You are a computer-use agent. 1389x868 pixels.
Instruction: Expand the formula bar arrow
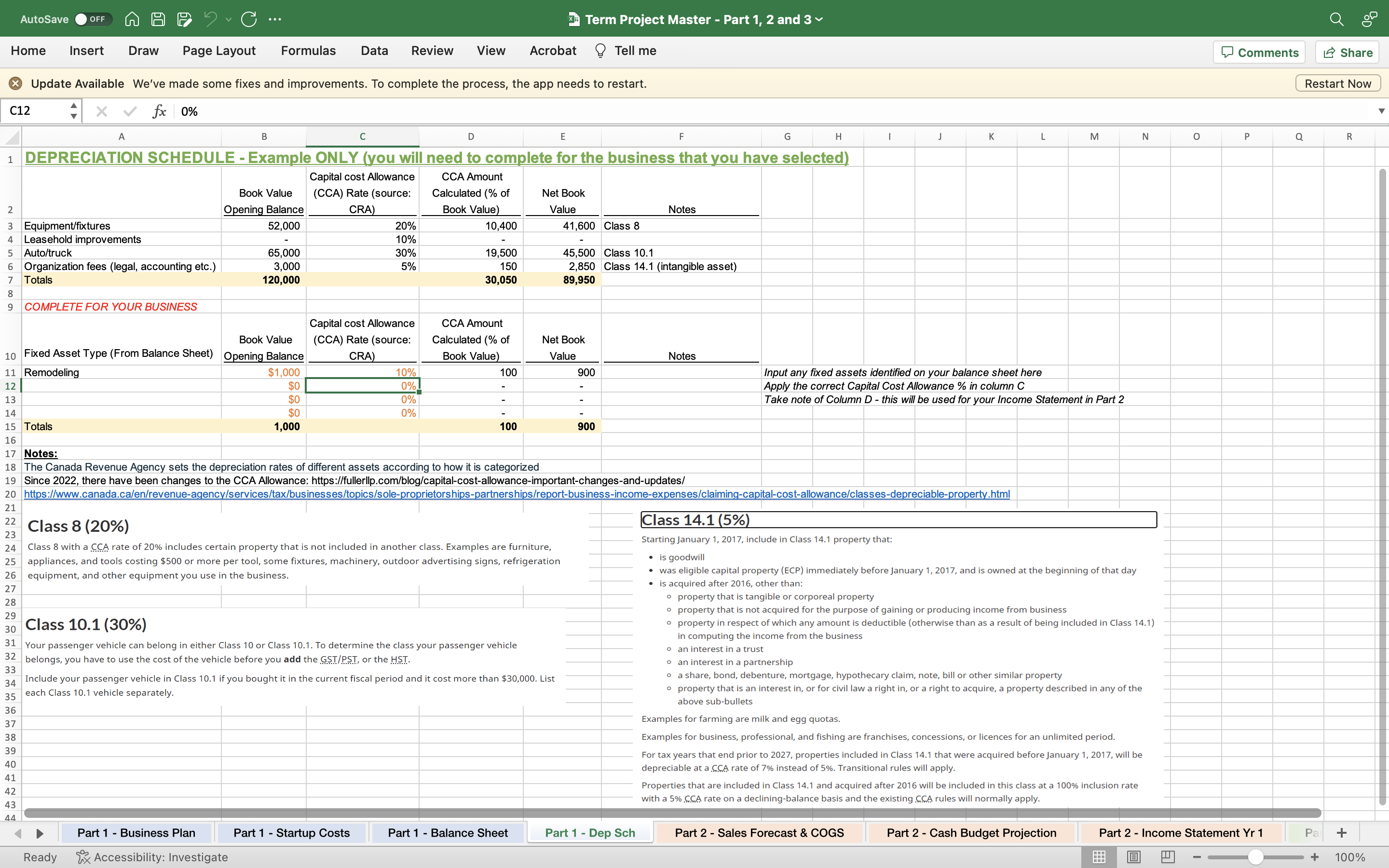click(1381, 111)
